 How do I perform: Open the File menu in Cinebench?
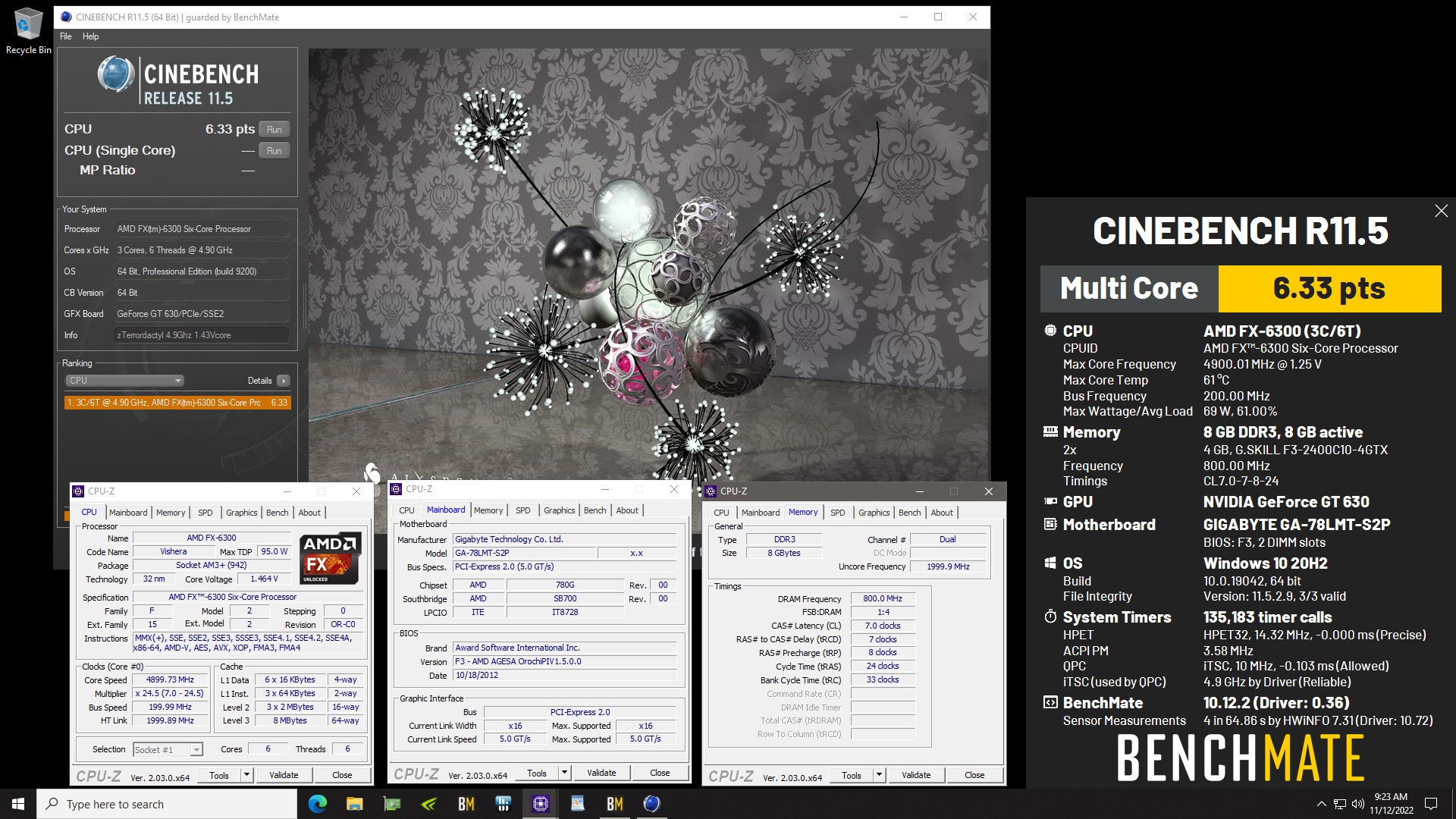[66, 36]
